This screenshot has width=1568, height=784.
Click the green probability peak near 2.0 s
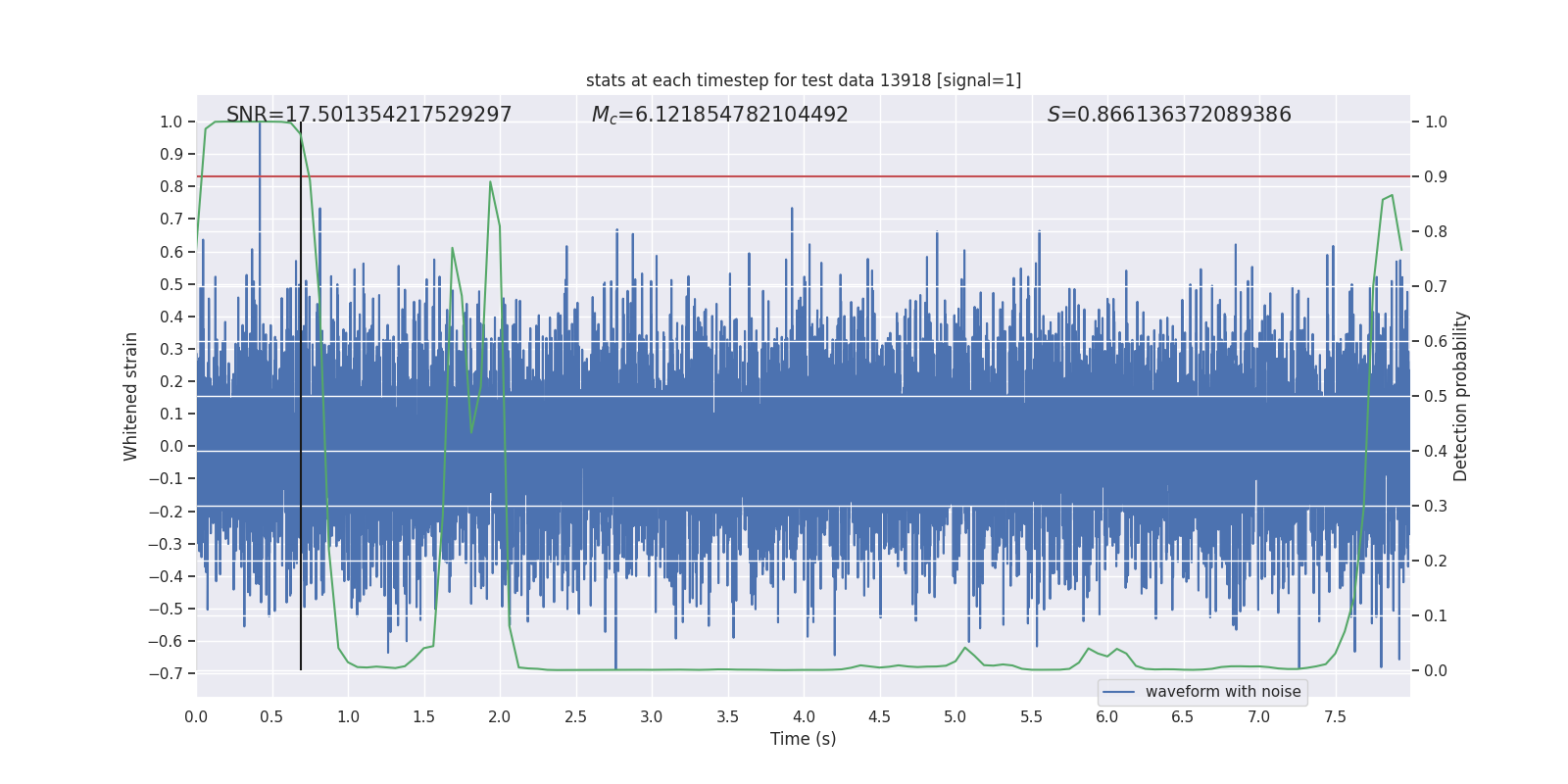(x=490, y=182)
